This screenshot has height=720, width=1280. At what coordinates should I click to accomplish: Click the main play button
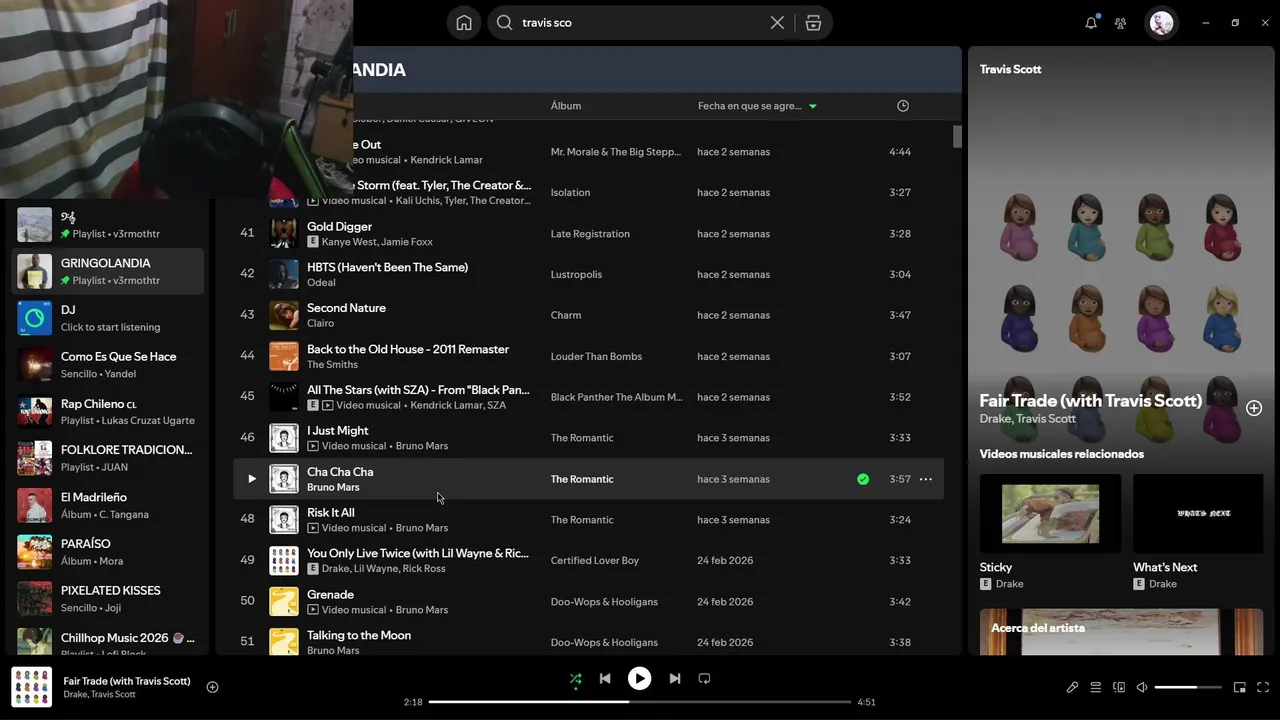click(639, 678)
